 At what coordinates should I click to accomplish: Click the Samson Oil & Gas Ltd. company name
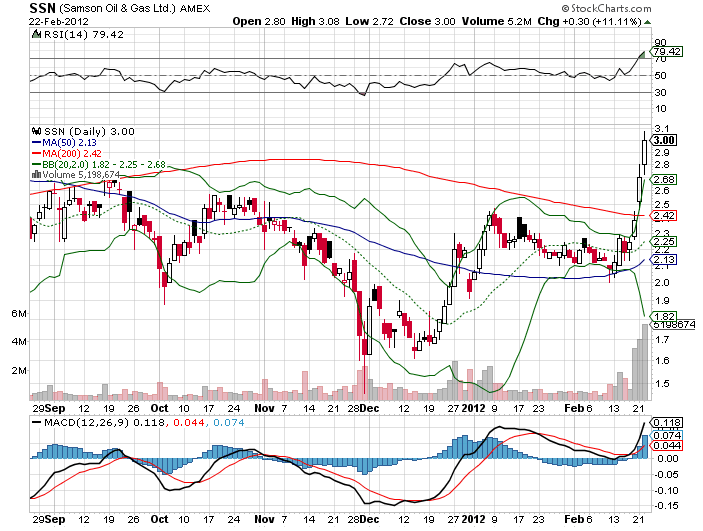click(x=117, y=8)
